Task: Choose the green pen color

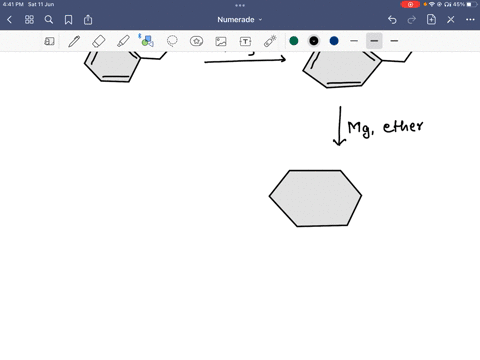Action: point(294,41)
